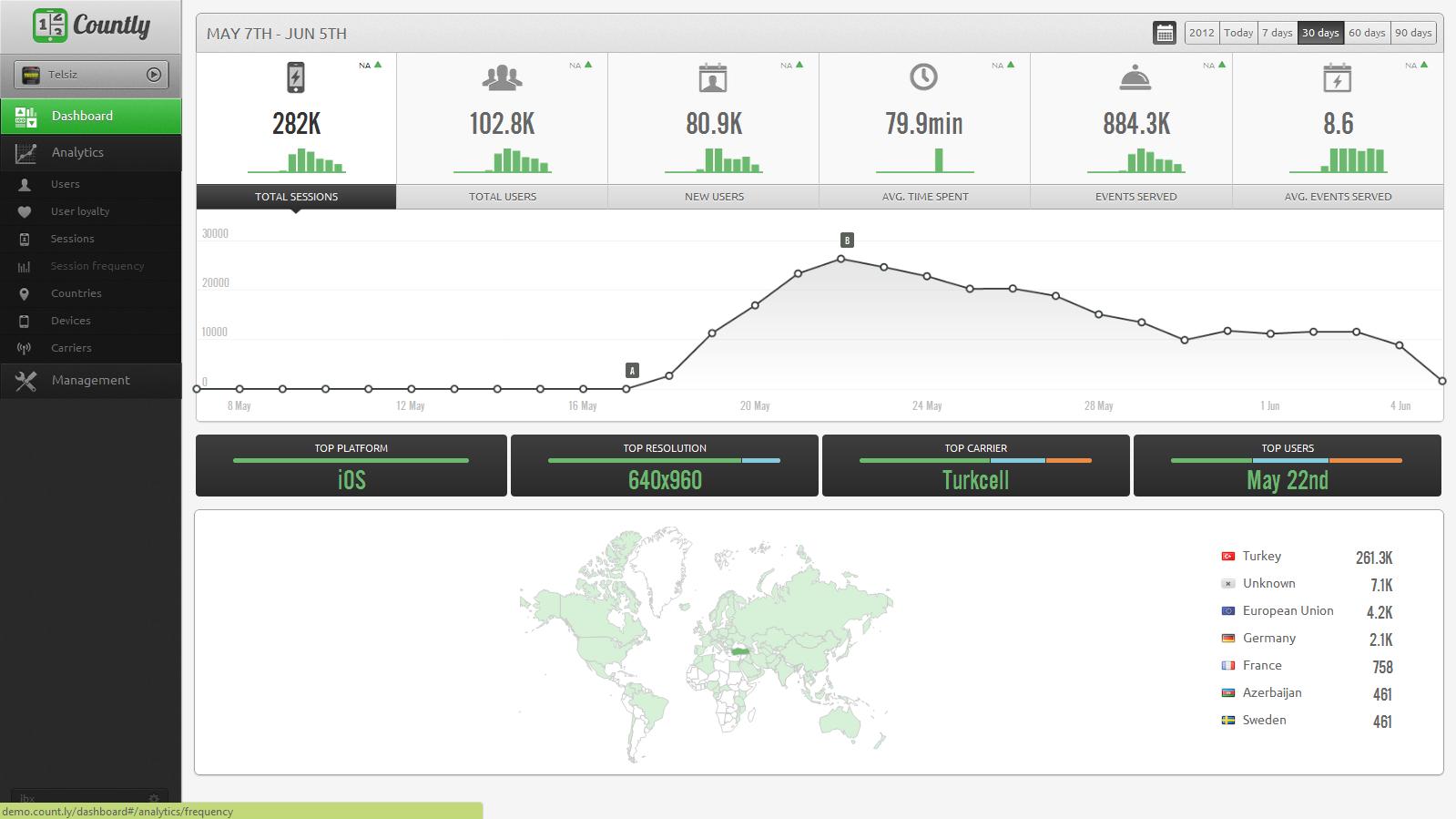Screen dimensions: 1456x819
Task: Go to the Sessions page
Action: pyautogui.click(x=72, y=239)
